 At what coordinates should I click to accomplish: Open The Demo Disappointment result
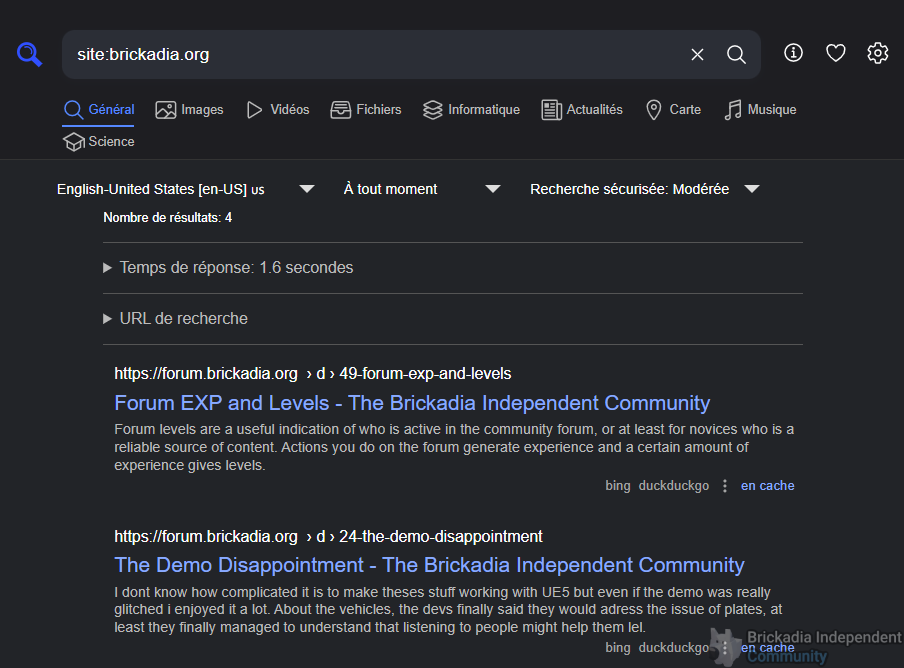point(429,565)
